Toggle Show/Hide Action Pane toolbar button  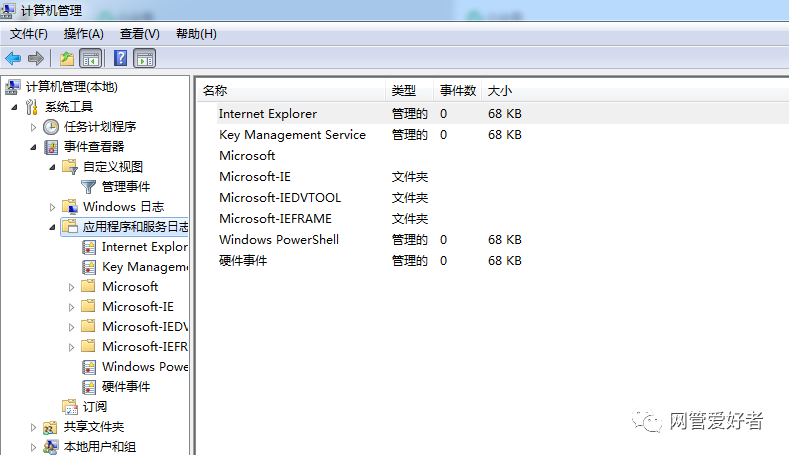(144, 58)
